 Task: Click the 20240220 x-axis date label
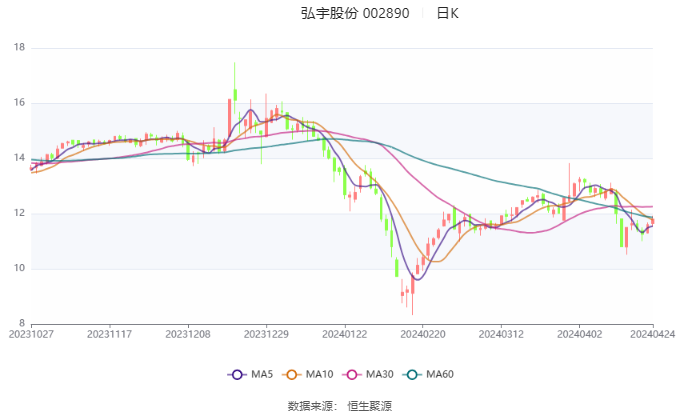click(423, 334)
